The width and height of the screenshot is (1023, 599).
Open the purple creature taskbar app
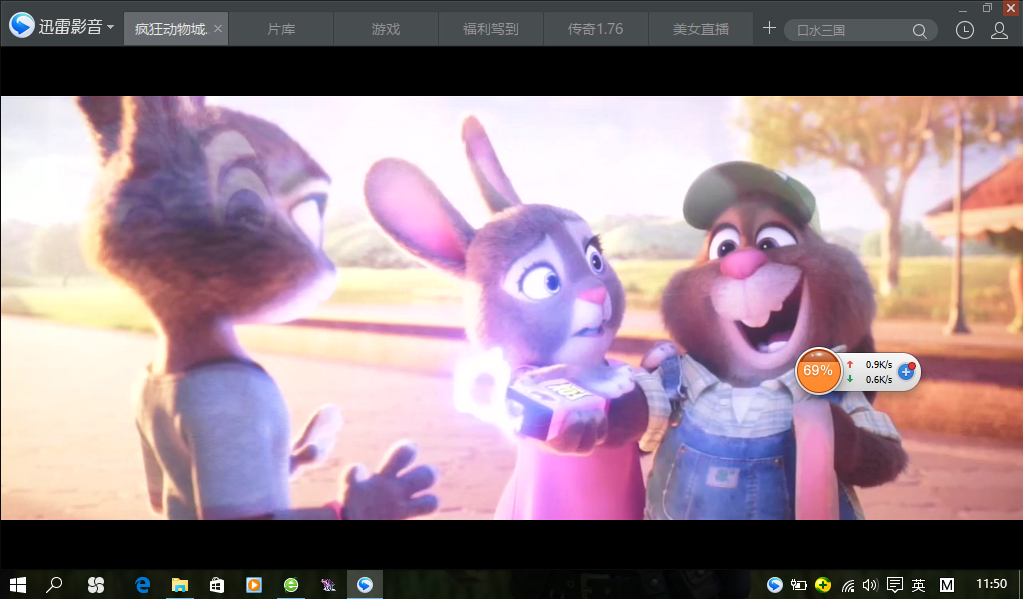coord(328,585)
